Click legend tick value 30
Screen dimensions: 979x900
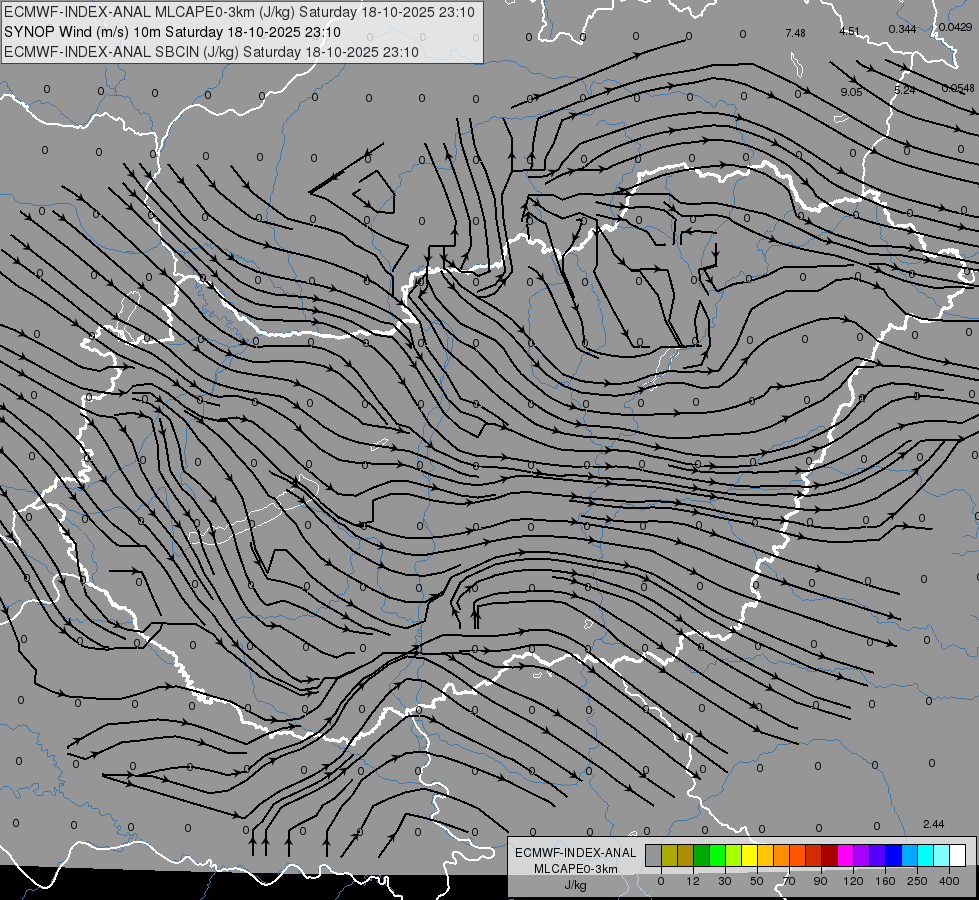(725, 881)
